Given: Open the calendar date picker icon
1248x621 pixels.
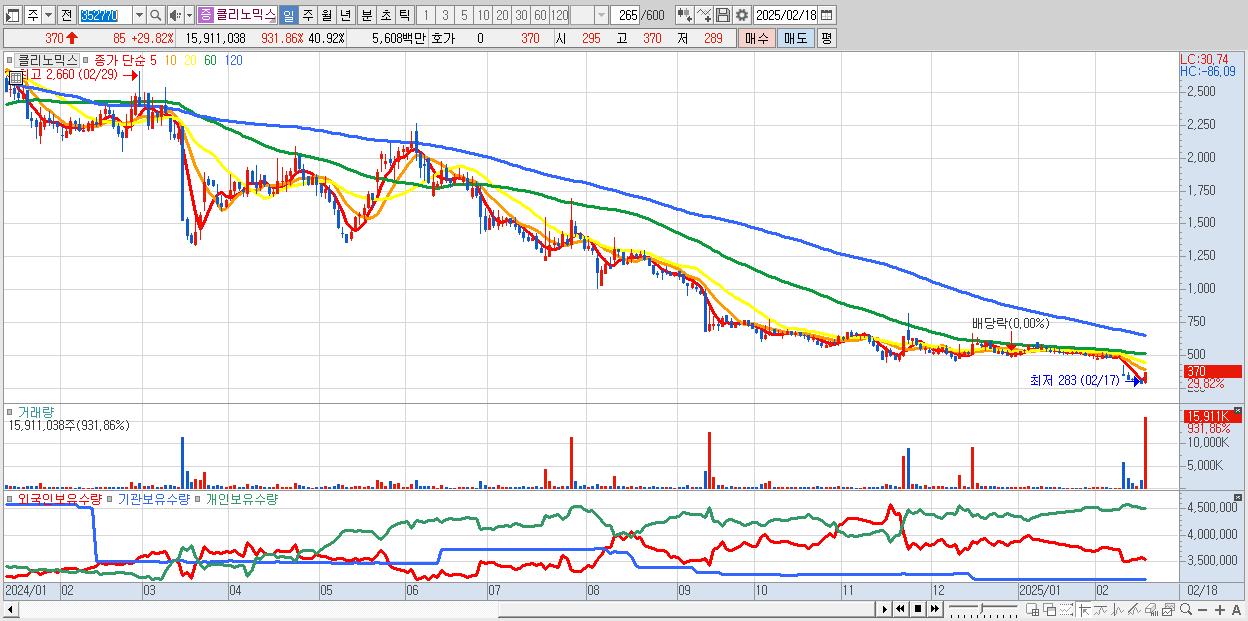Looking at the screenshot, I should click(x=827, y=15).
